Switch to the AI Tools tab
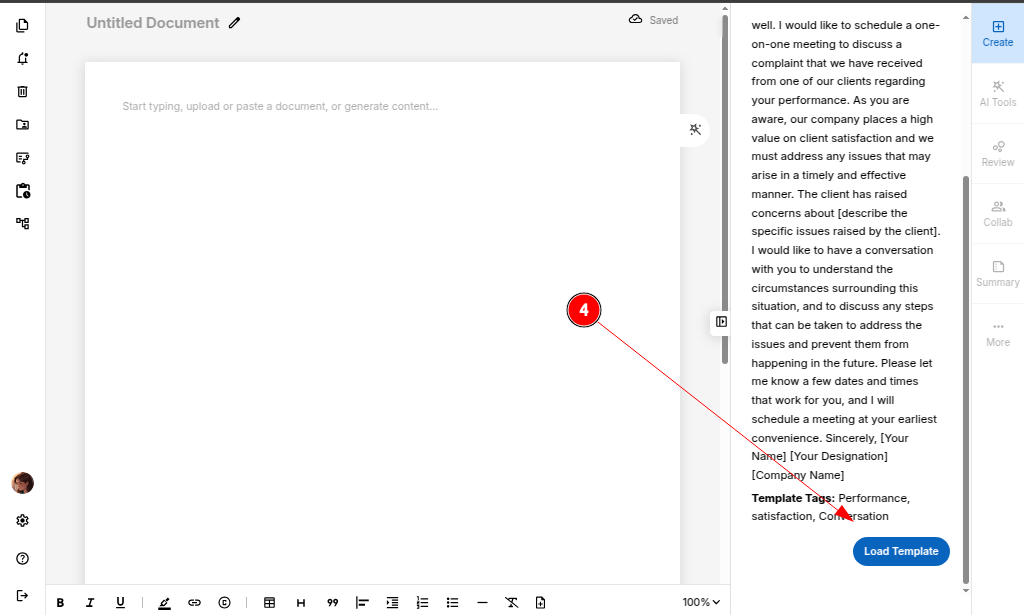 997,93
